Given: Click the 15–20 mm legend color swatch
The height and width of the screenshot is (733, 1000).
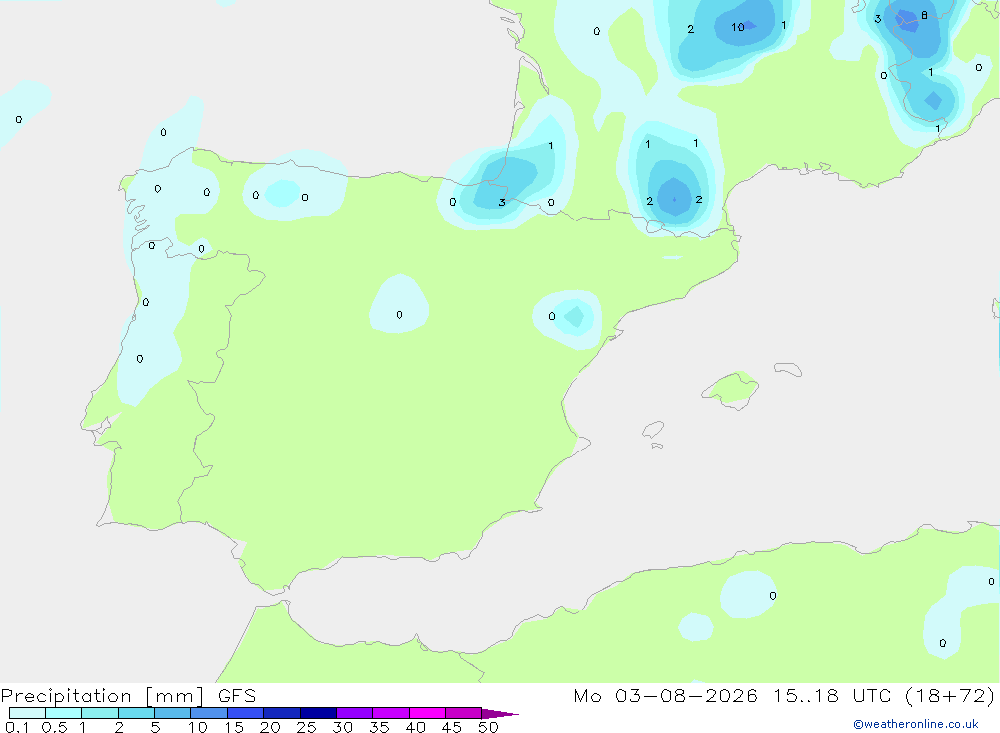Looking at the screenshot, I should point(245,713).
